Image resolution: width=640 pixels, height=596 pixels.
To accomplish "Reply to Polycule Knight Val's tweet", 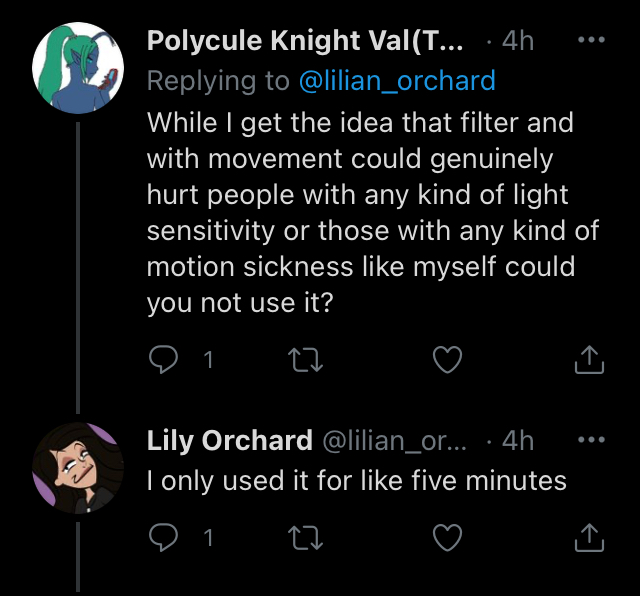I will (x=163, y=359).
